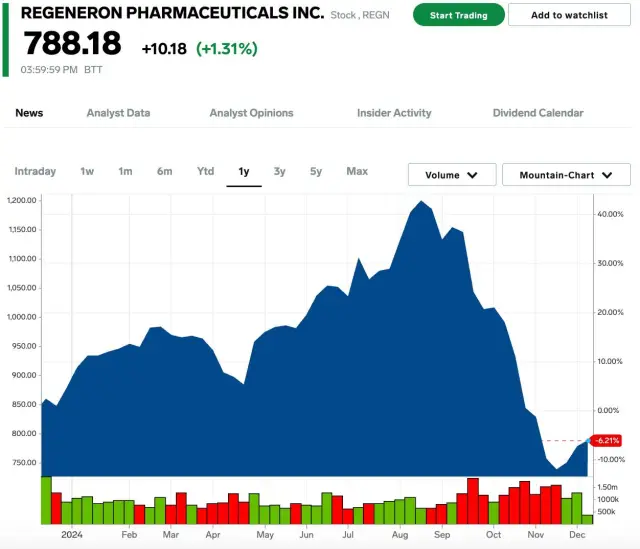View the Insider Activity tab
The image size is (640, 549).
[x=394, y=113]
